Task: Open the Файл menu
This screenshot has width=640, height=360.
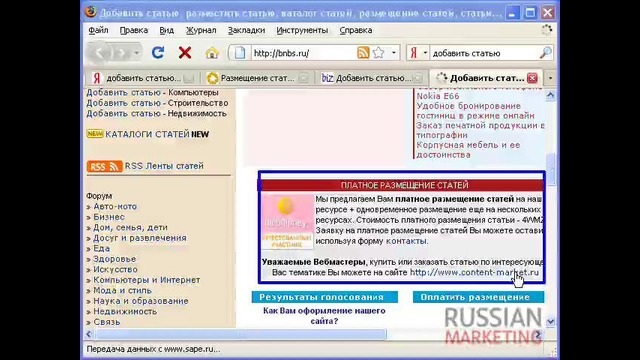Action: (98, 30)
